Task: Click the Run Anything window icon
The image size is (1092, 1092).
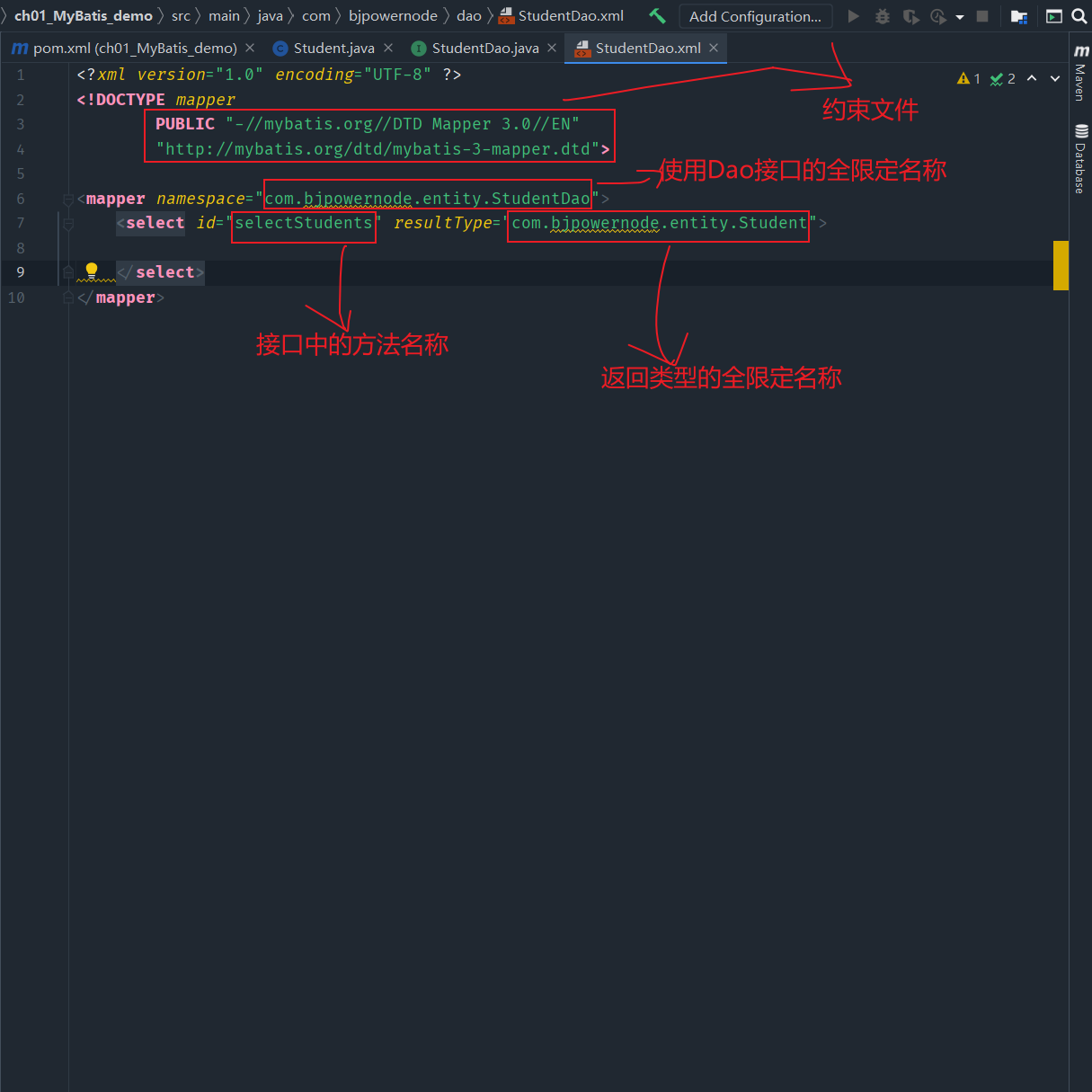Action: [1054, 16]
